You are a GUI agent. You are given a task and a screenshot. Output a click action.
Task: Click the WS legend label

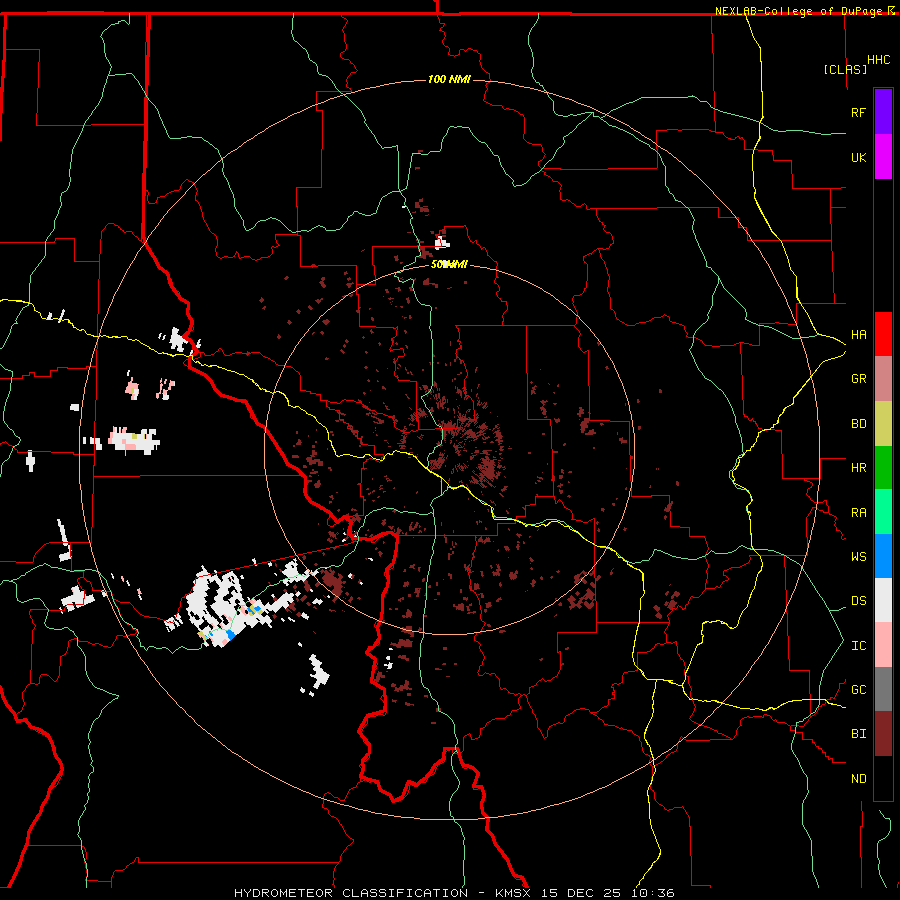[x=858, y=556]
